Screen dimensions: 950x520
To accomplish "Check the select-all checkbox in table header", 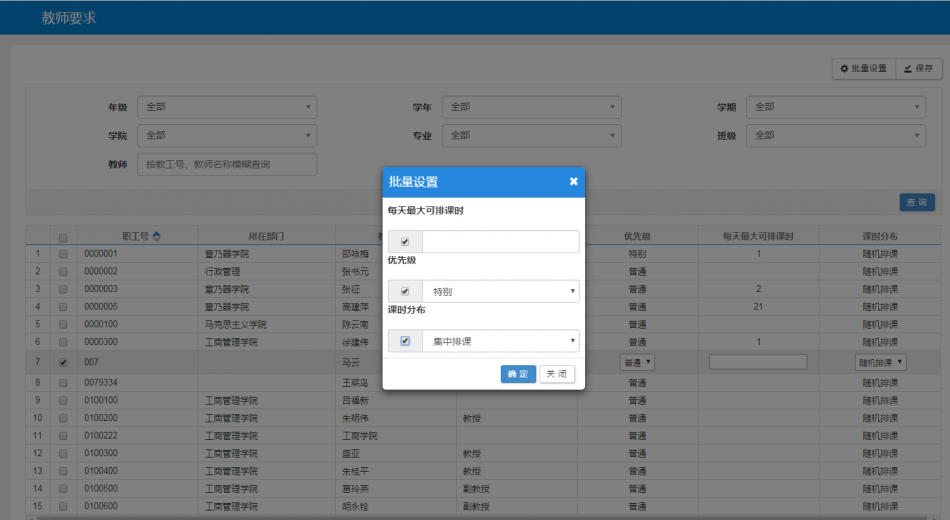I will pos(63,237).
